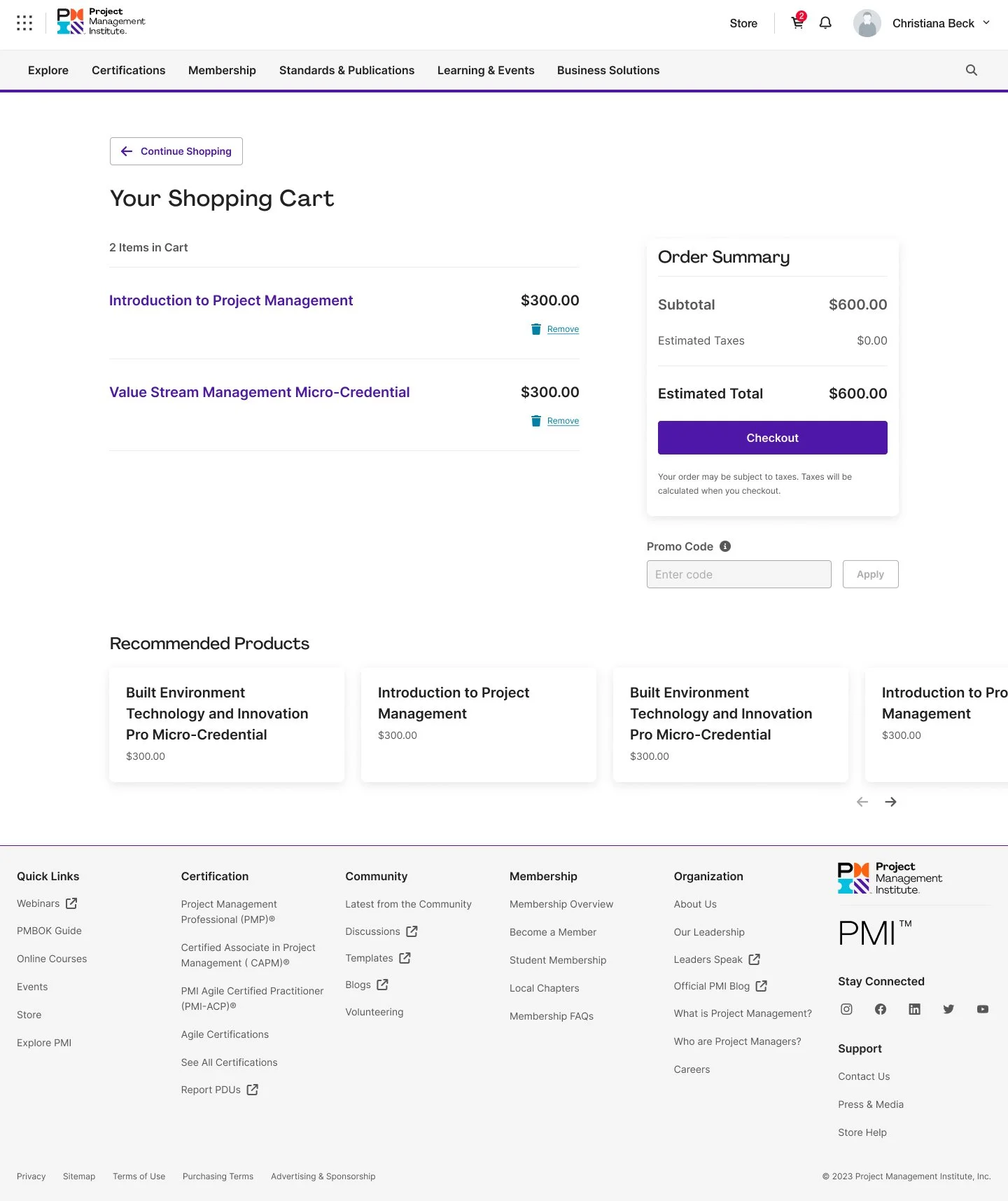
Task: Open the first Introduction to Project Management recommended card
Action: (479, 725)
